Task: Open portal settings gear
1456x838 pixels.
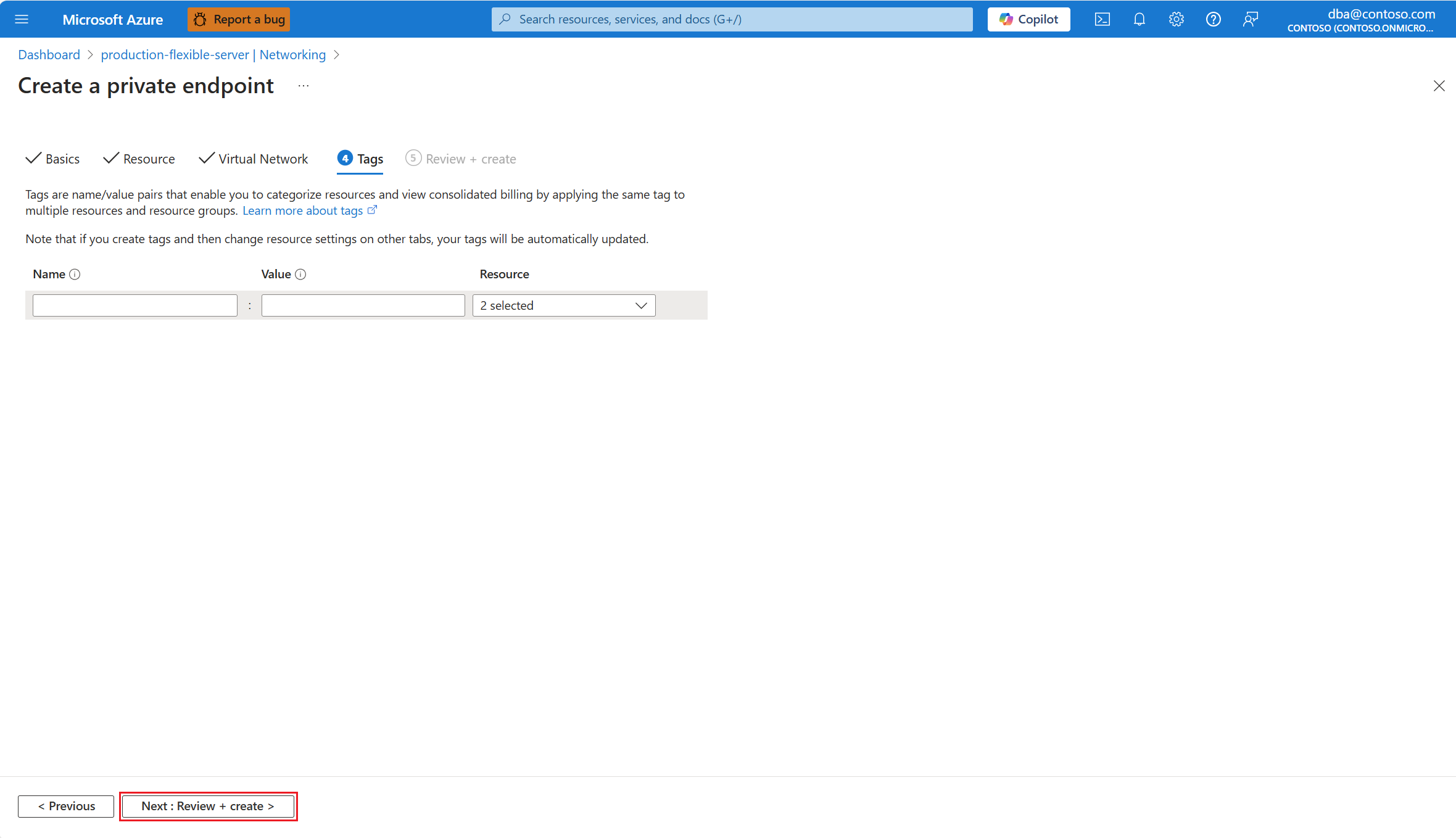Action: click(1176, 19)
